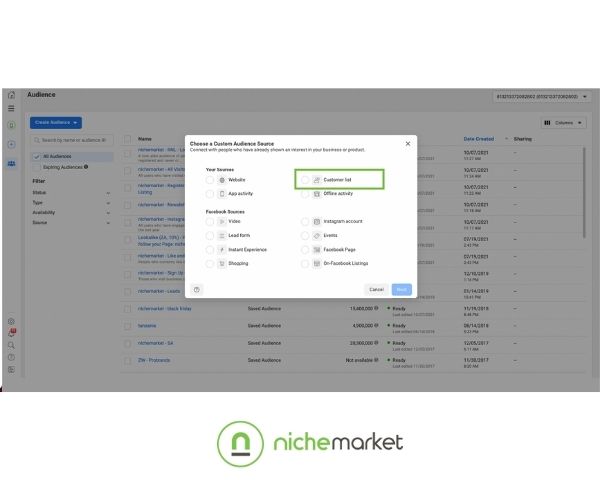The width and height of the screenshot is (600, 480).
Task: Pick the Instagram account source option
Action: coord(305,221)
